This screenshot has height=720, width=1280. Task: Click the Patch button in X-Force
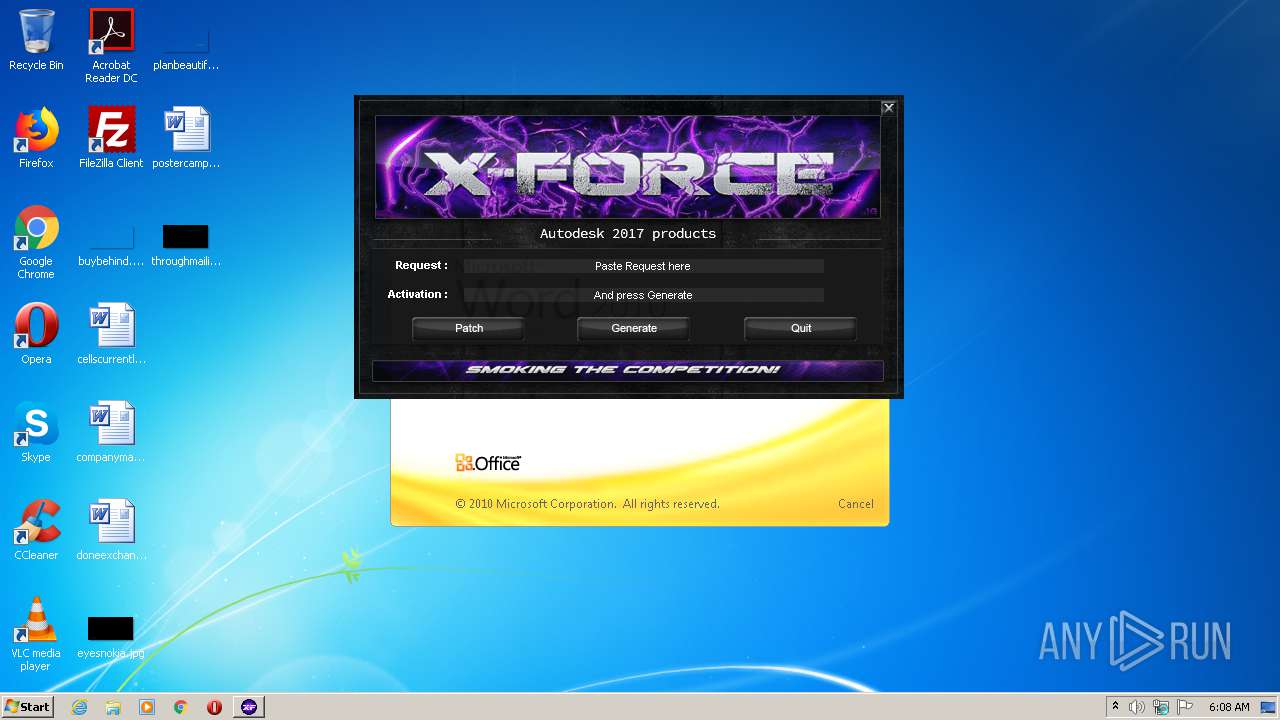[469, 328]
